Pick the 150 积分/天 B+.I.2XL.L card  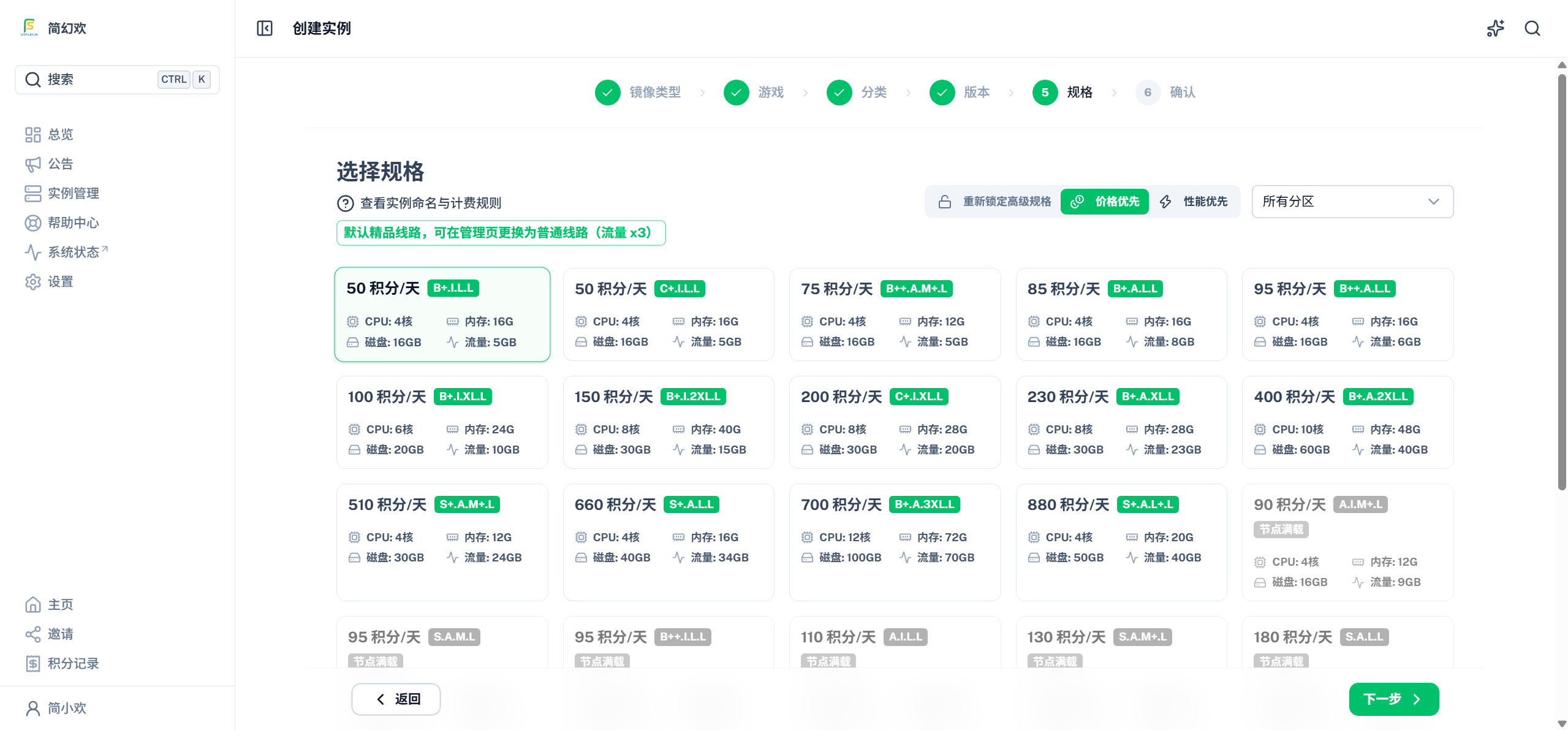tap(668, 422)
